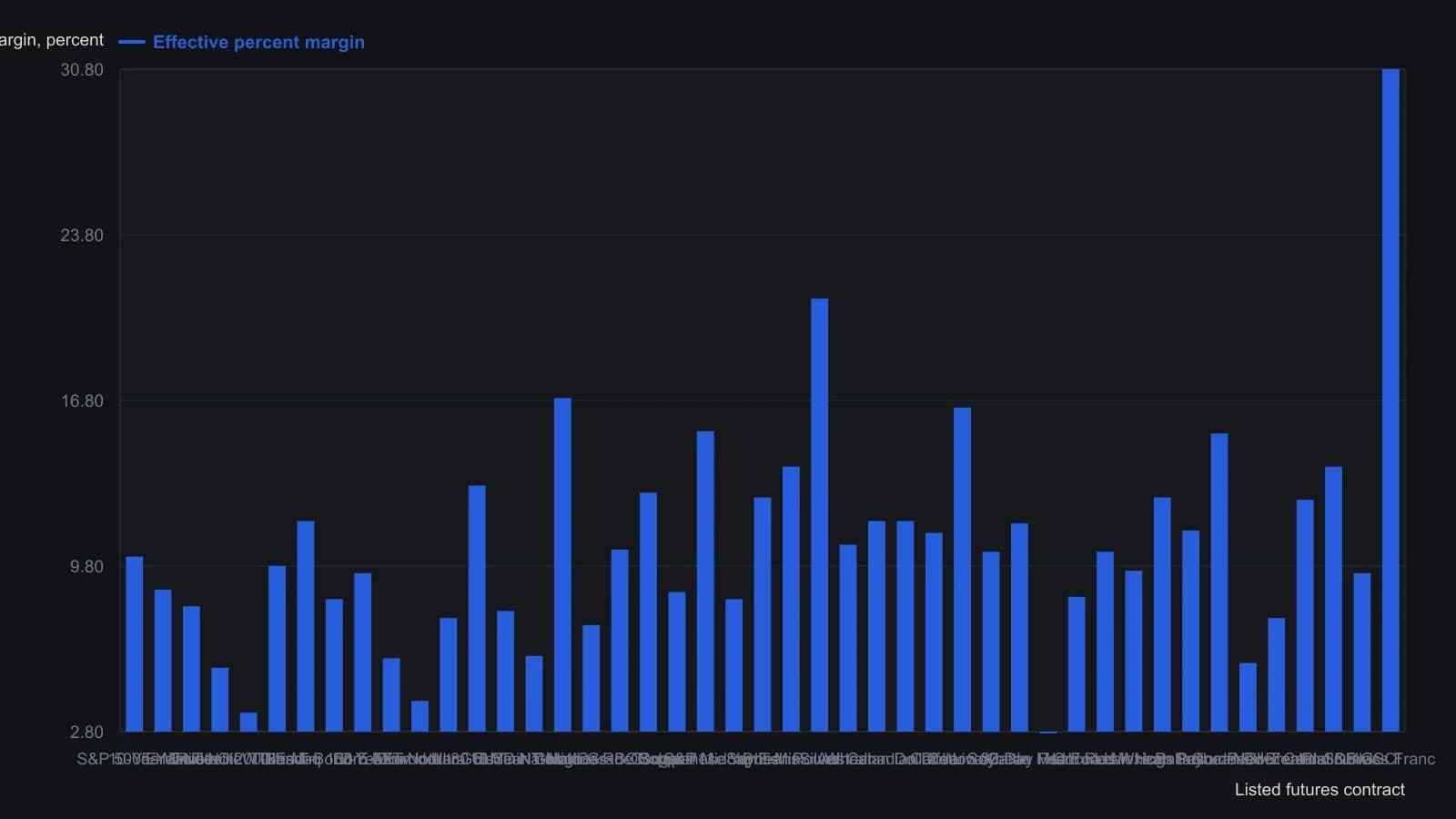Select the second-tallest bar in the chart
The image size is (1456, 819).
[819, 515]
